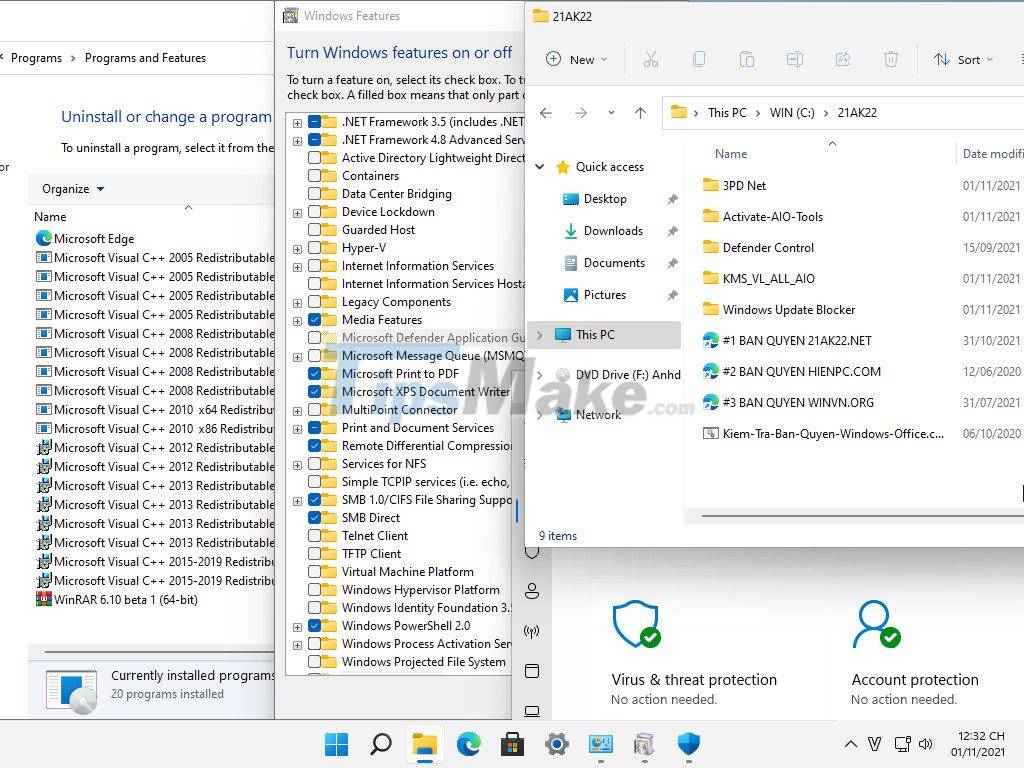
Task: Open the Microsoft Edge entry icon in programs list
Action: click(x=44, y=238)
